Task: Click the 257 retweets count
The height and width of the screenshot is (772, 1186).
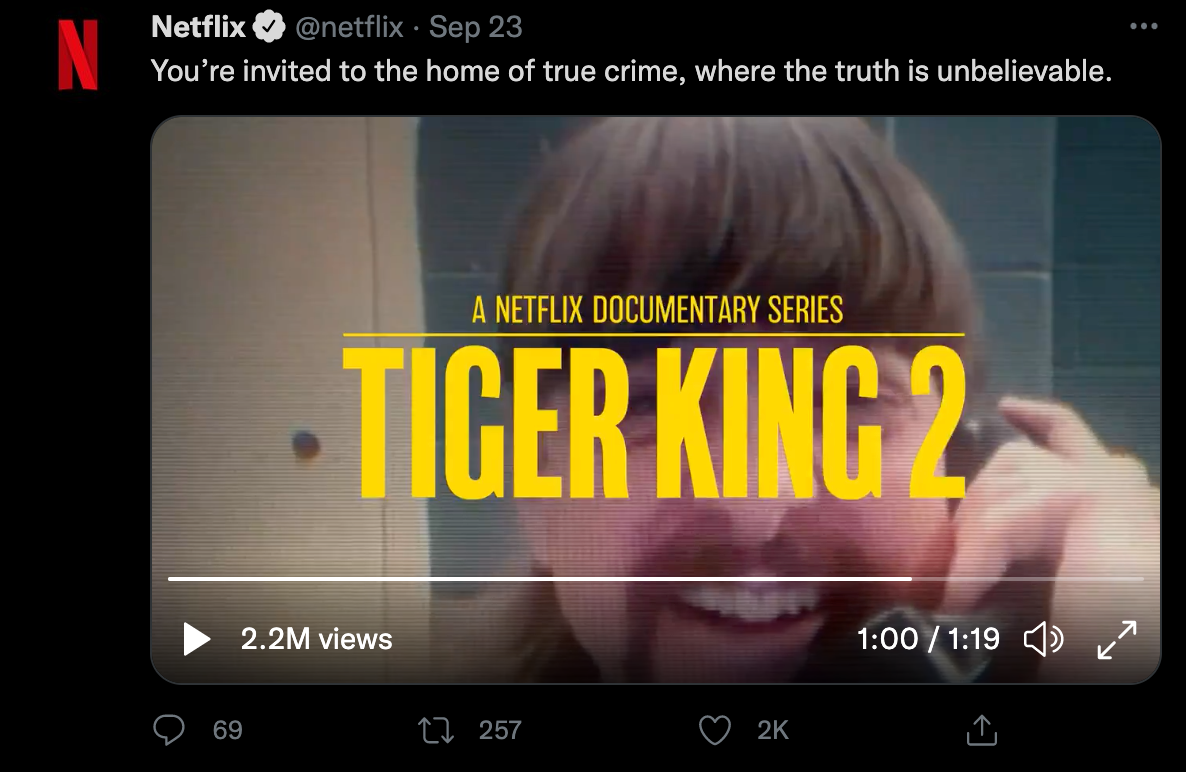Action: [x=500, y=730]
